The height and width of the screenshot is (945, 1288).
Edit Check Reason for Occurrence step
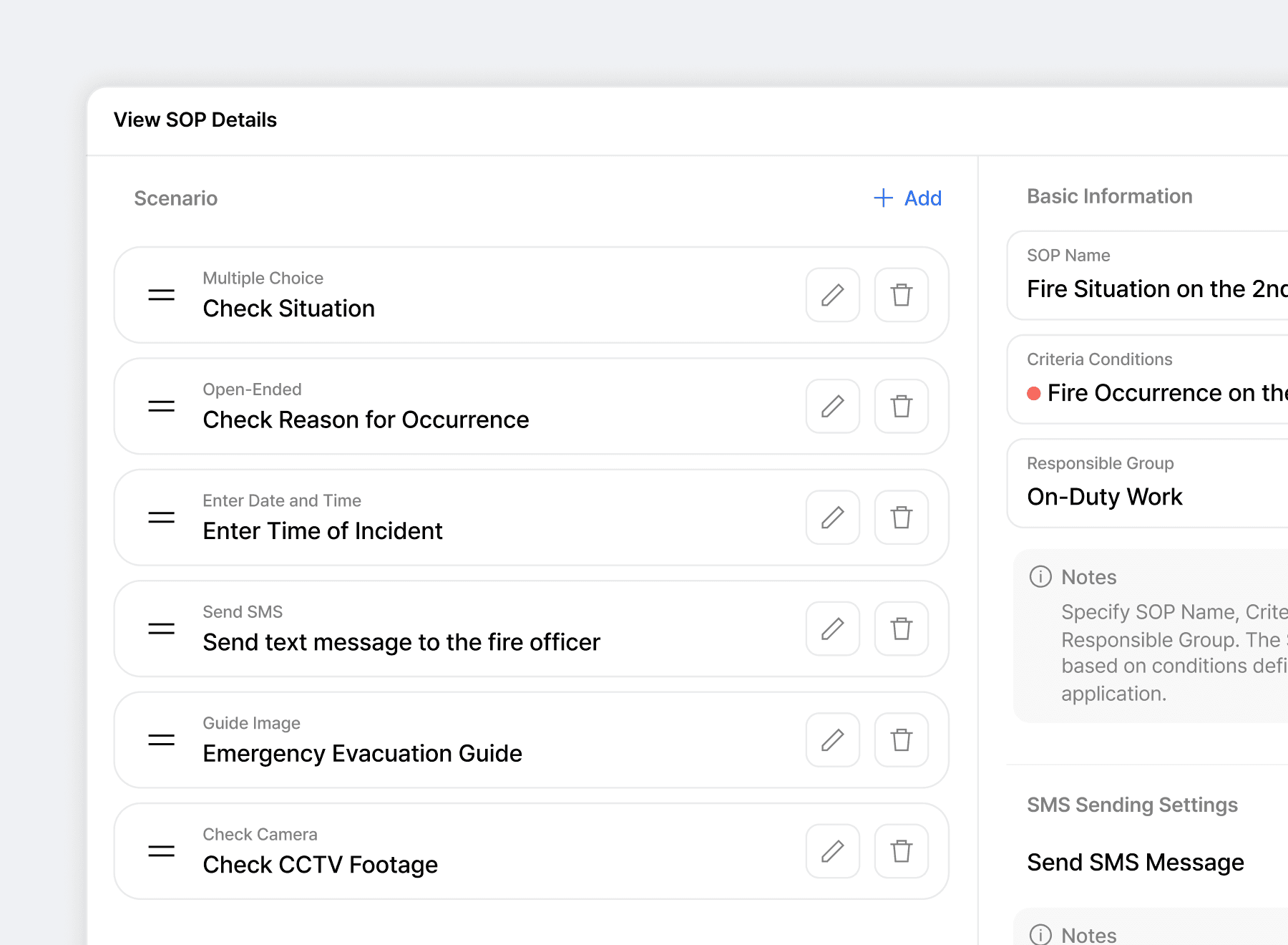(832, 406)
